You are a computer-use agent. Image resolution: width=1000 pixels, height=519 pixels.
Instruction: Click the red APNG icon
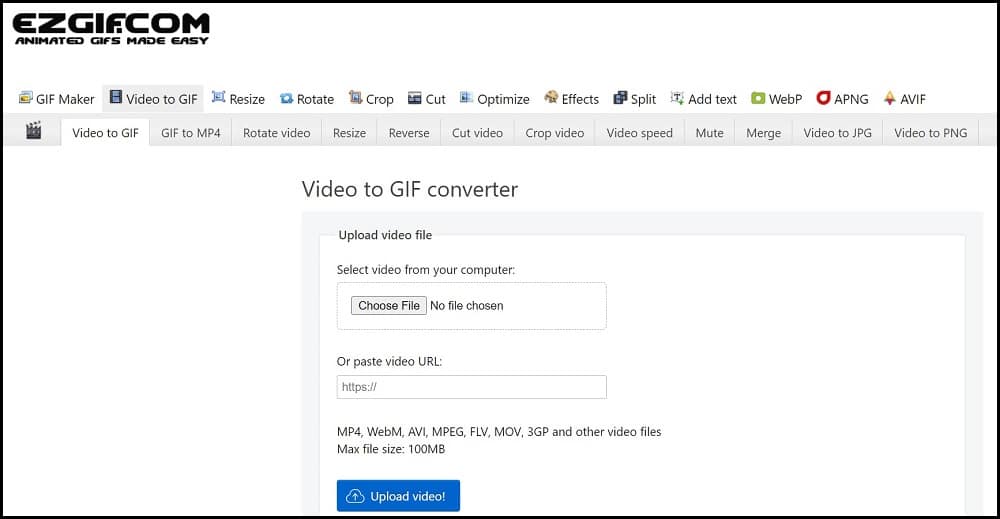click(823, 98)
